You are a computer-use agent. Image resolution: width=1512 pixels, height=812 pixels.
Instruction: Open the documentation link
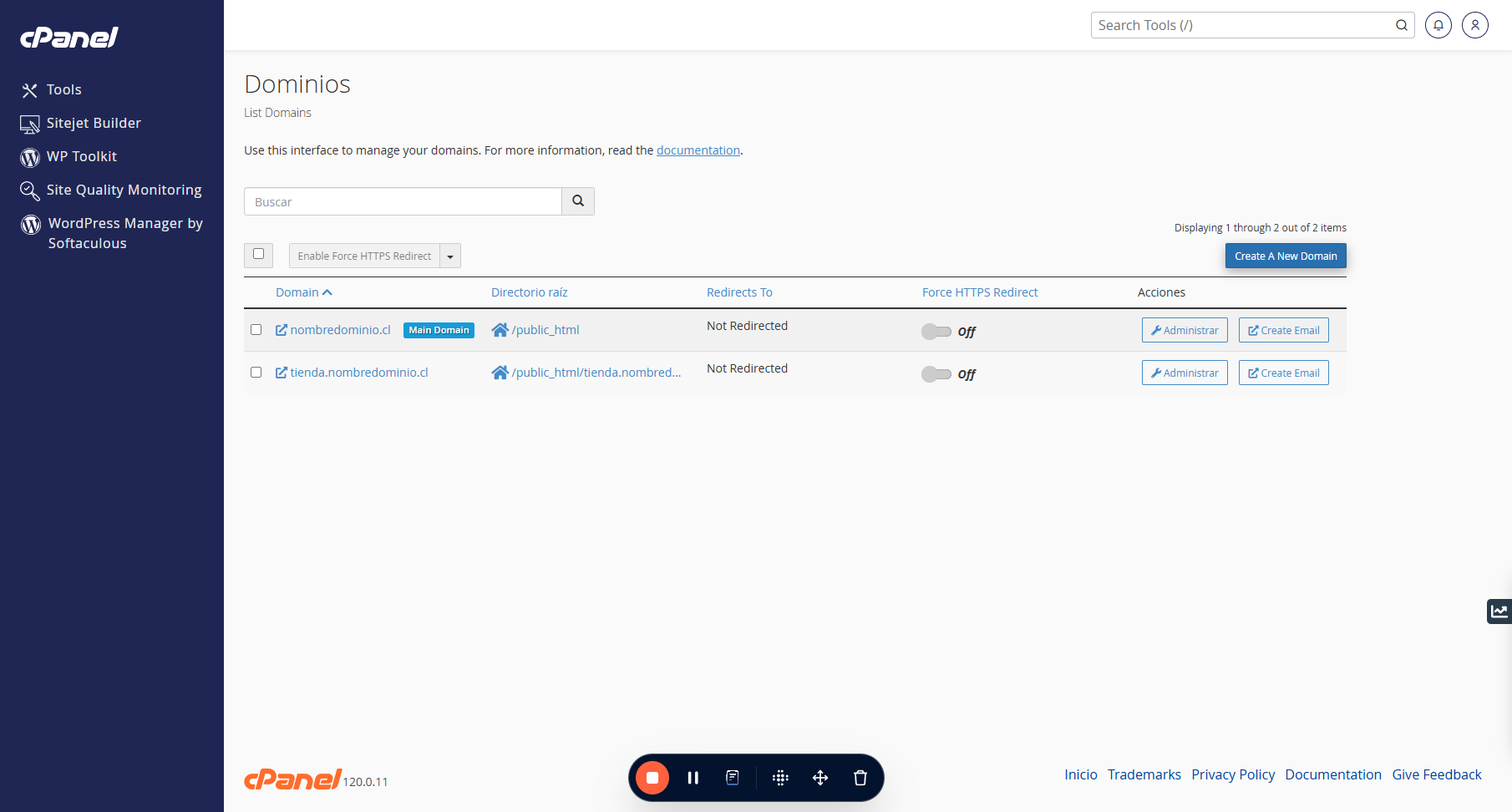698,150
